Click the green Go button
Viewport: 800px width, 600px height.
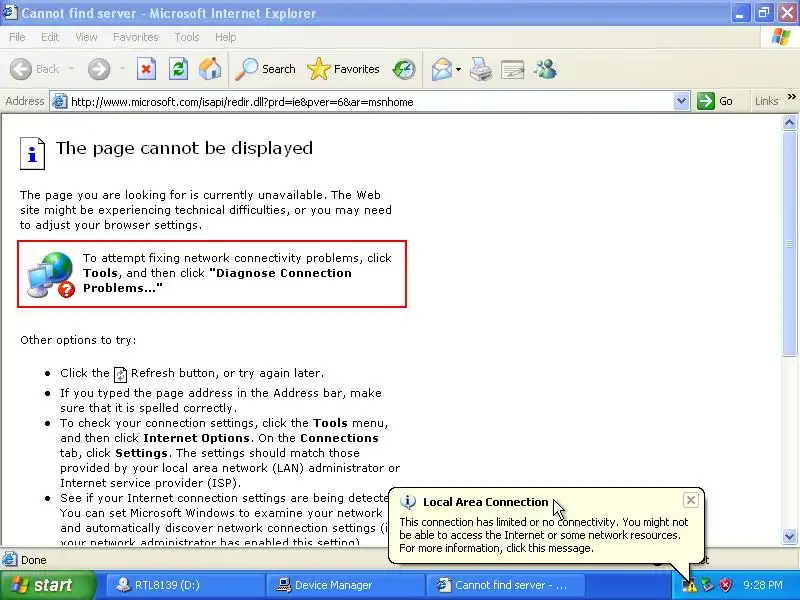tap(715, 101)
